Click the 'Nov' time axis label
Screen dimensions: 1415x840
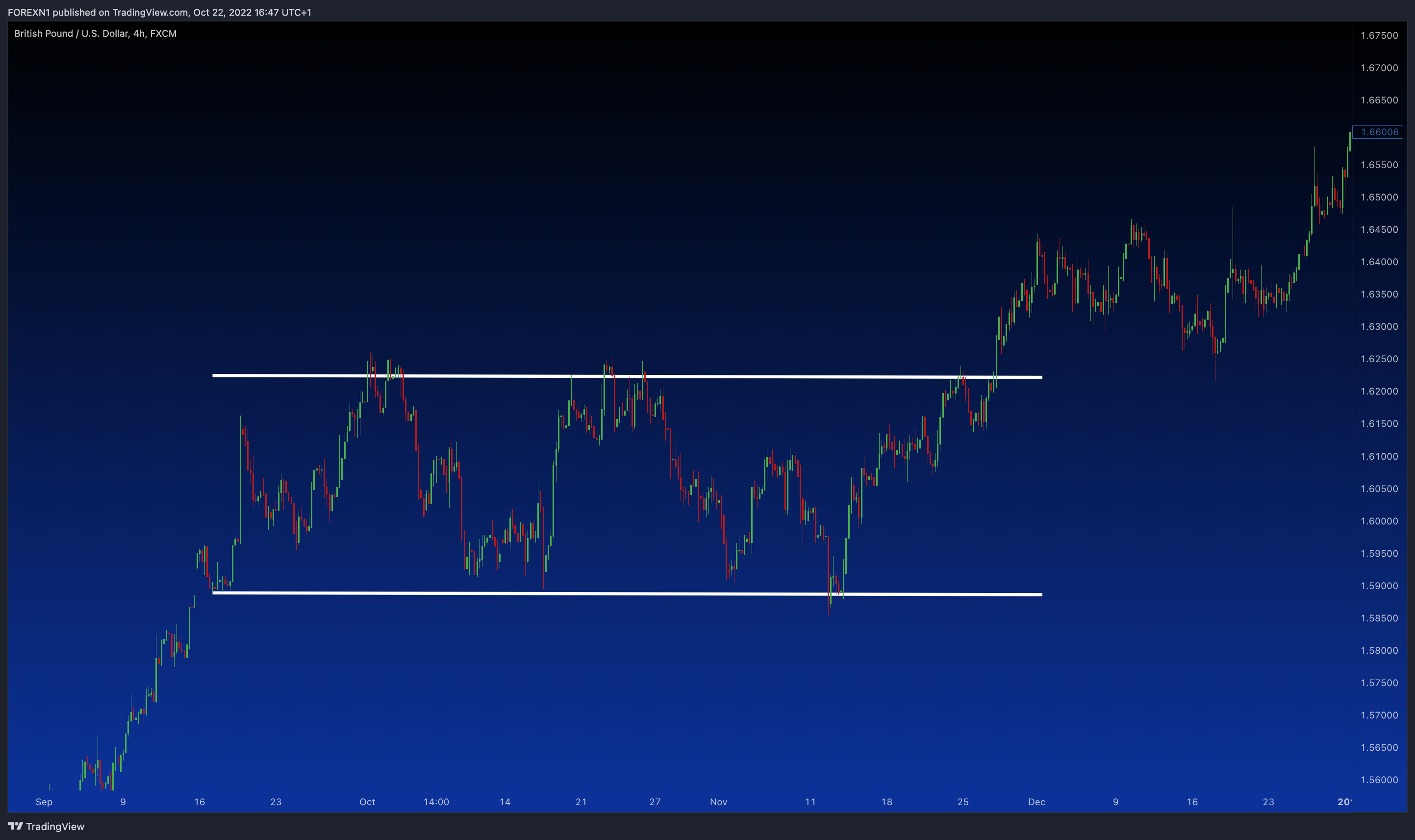pyautogui.click(x=719, y=801)
